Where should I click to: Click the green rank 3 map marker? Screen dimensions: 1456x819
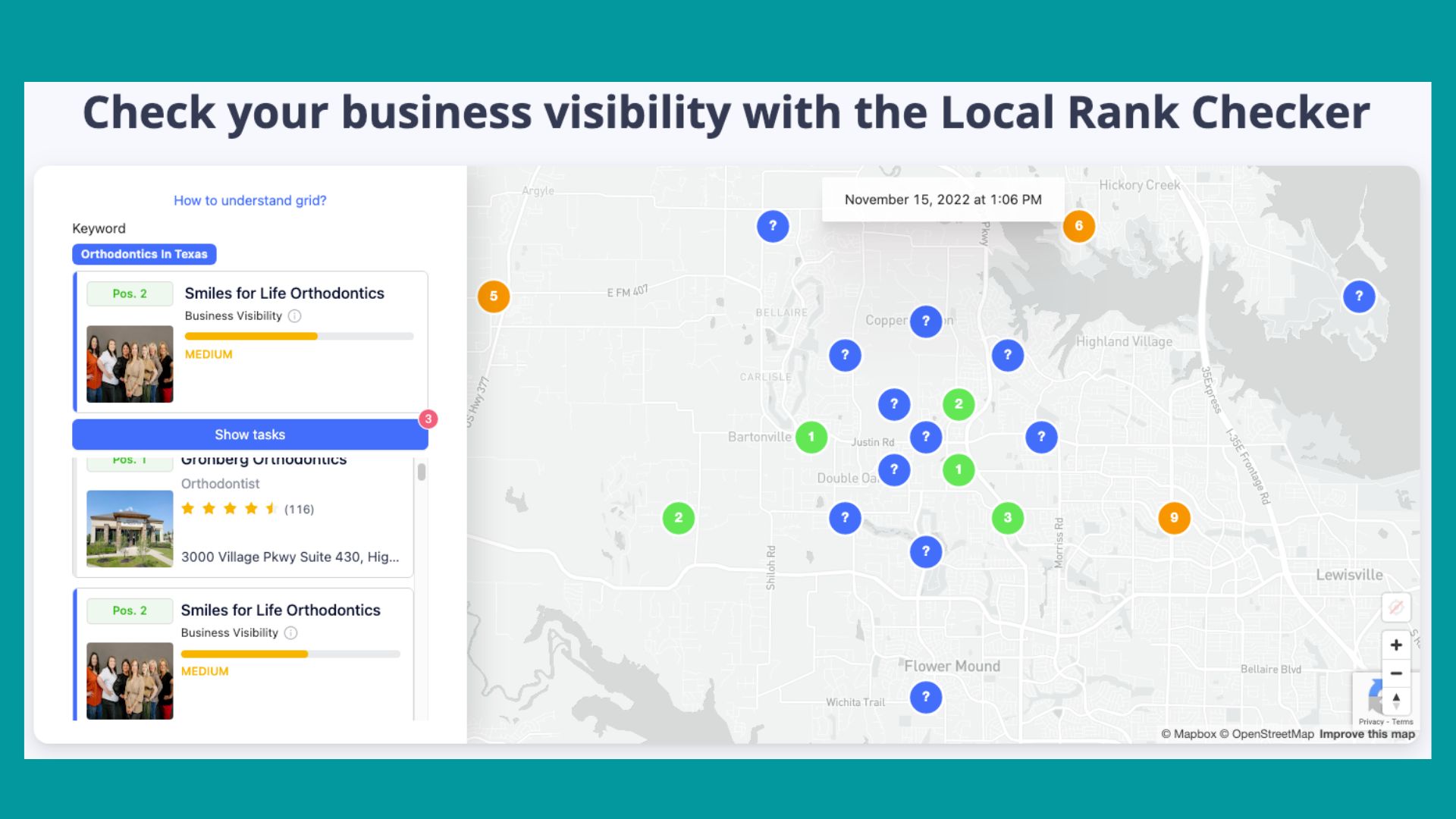pos(1007,518)
